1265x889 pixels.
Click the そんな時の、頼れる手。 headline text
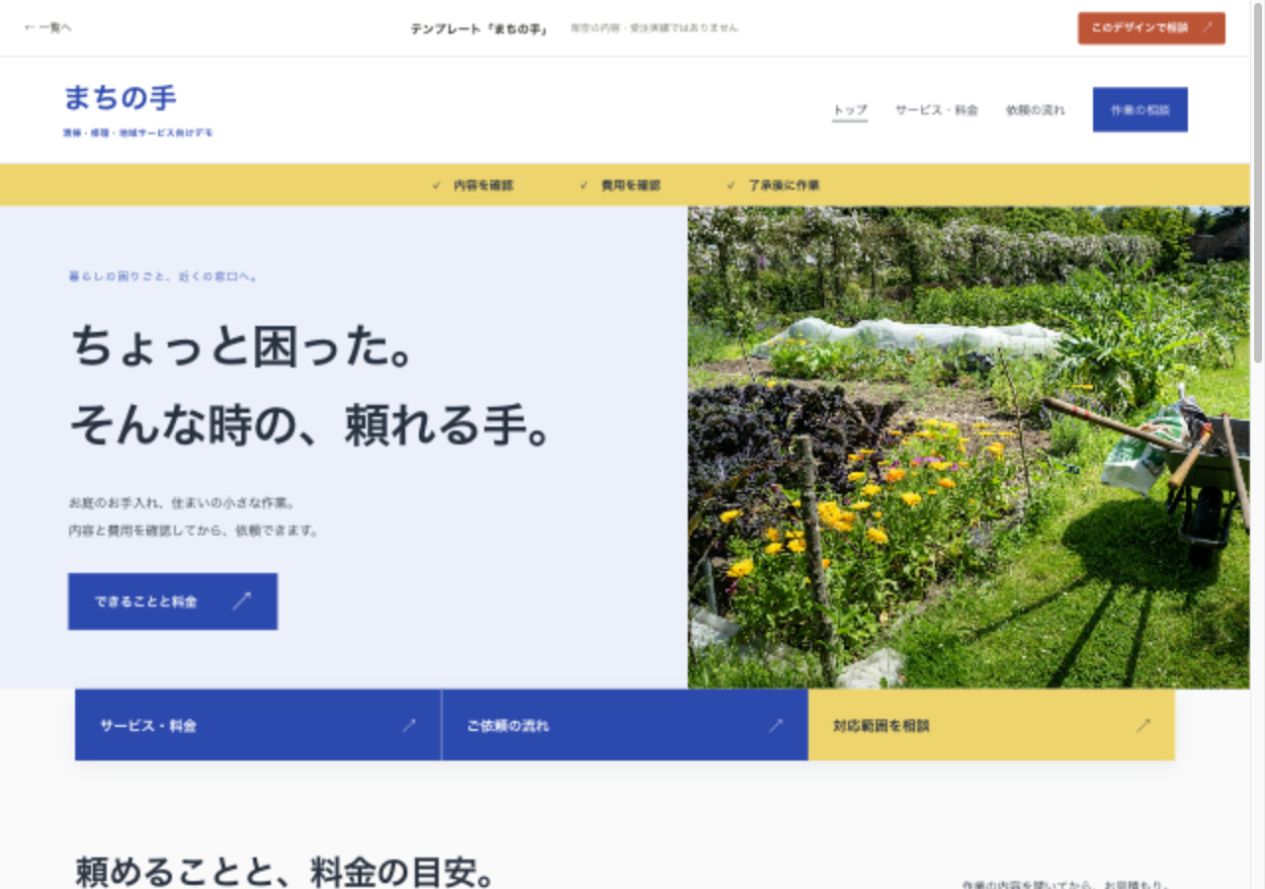311,426
